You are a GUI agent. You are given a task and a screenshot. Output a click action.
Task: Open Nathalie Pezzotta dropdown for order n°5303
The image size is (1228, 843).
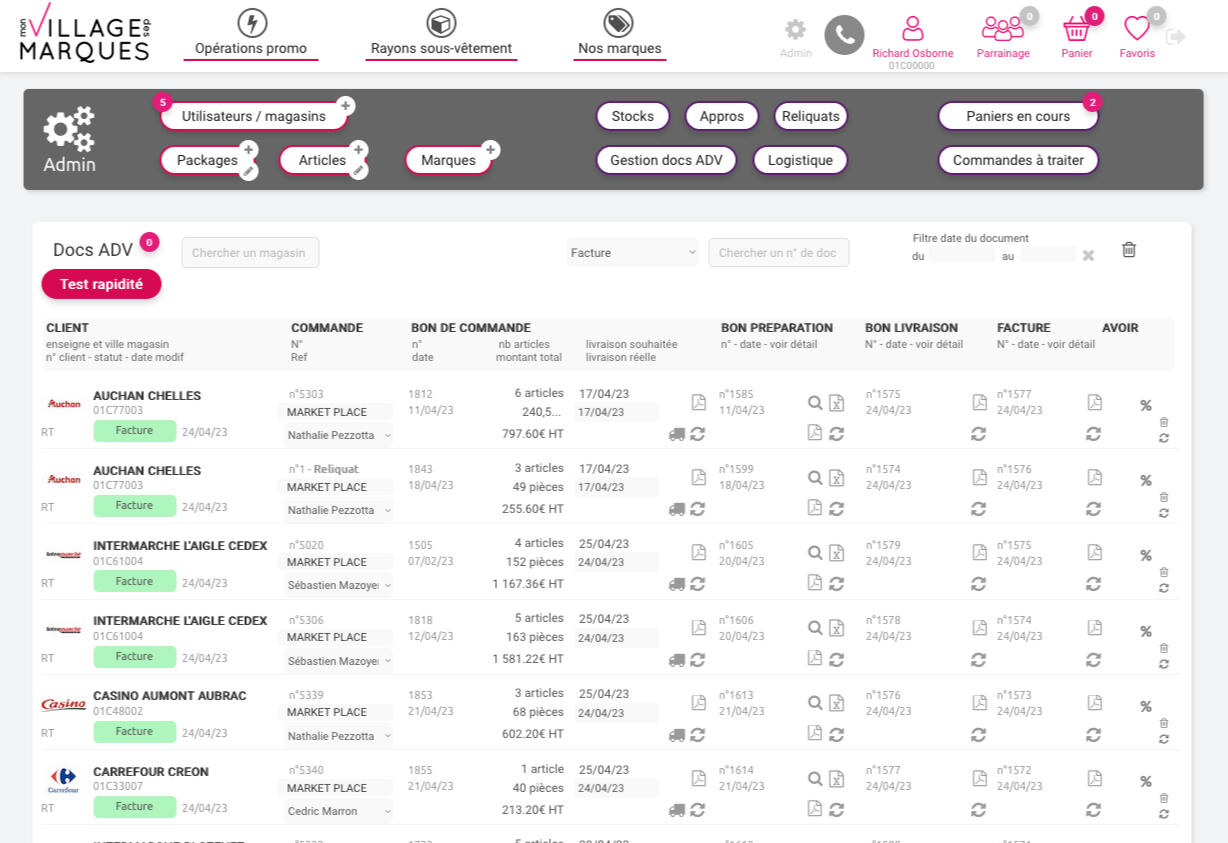(339, 435)
